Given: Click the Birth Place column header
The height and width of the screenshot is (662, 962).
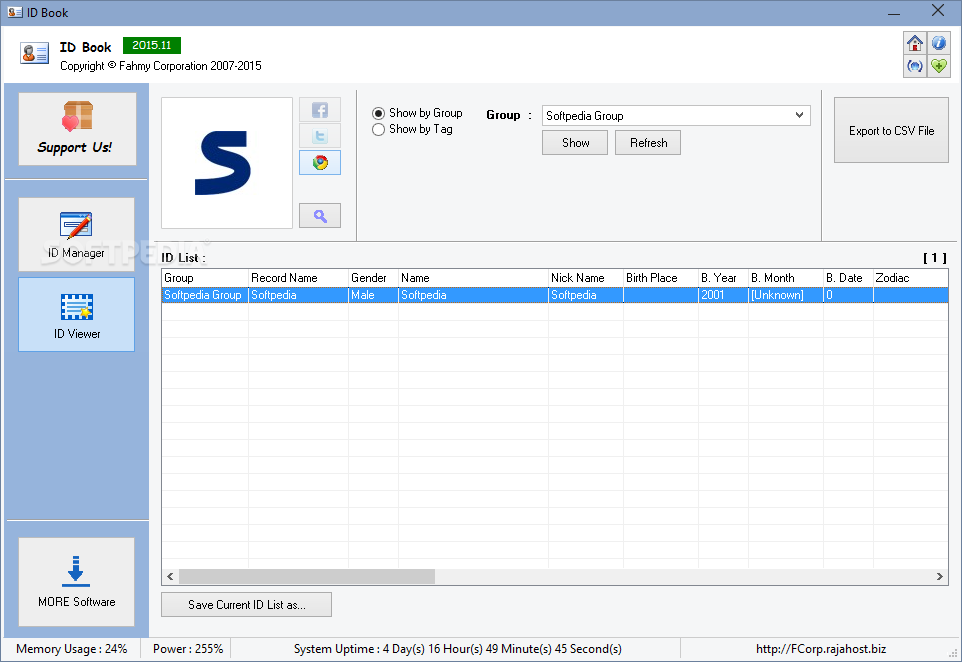Looking at the screenshot, I should (661, 278).
